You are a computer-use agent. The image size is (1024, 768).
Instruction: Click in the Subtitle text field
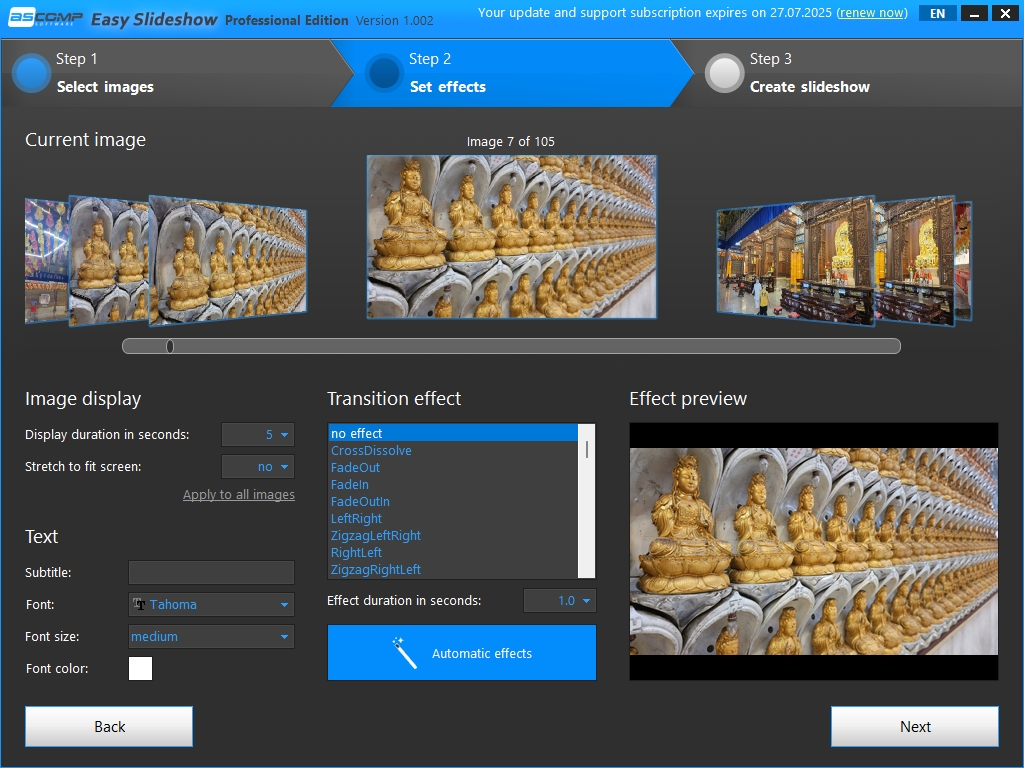click(212, 572)
